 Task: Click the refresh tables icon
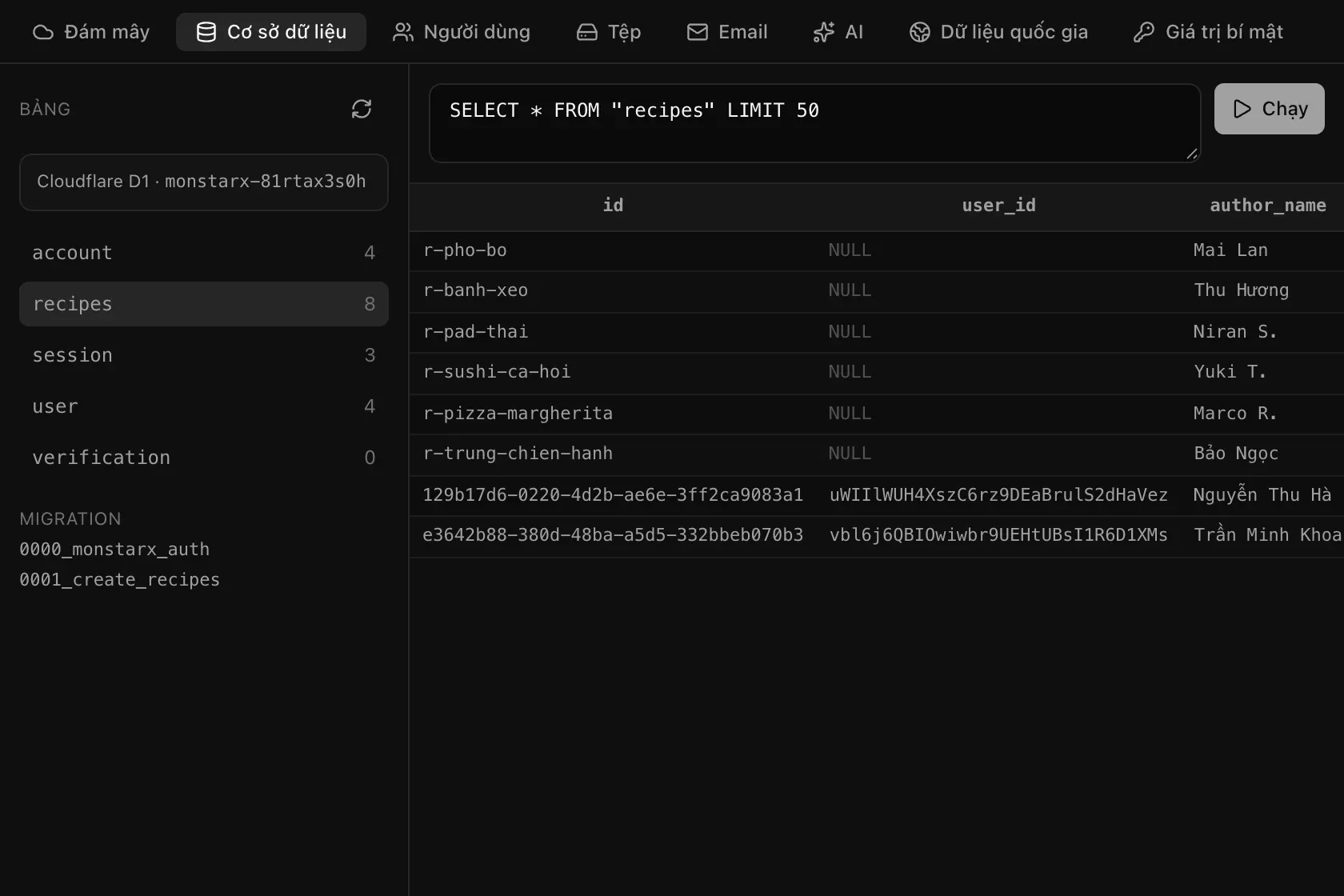[x=362, y=109]
